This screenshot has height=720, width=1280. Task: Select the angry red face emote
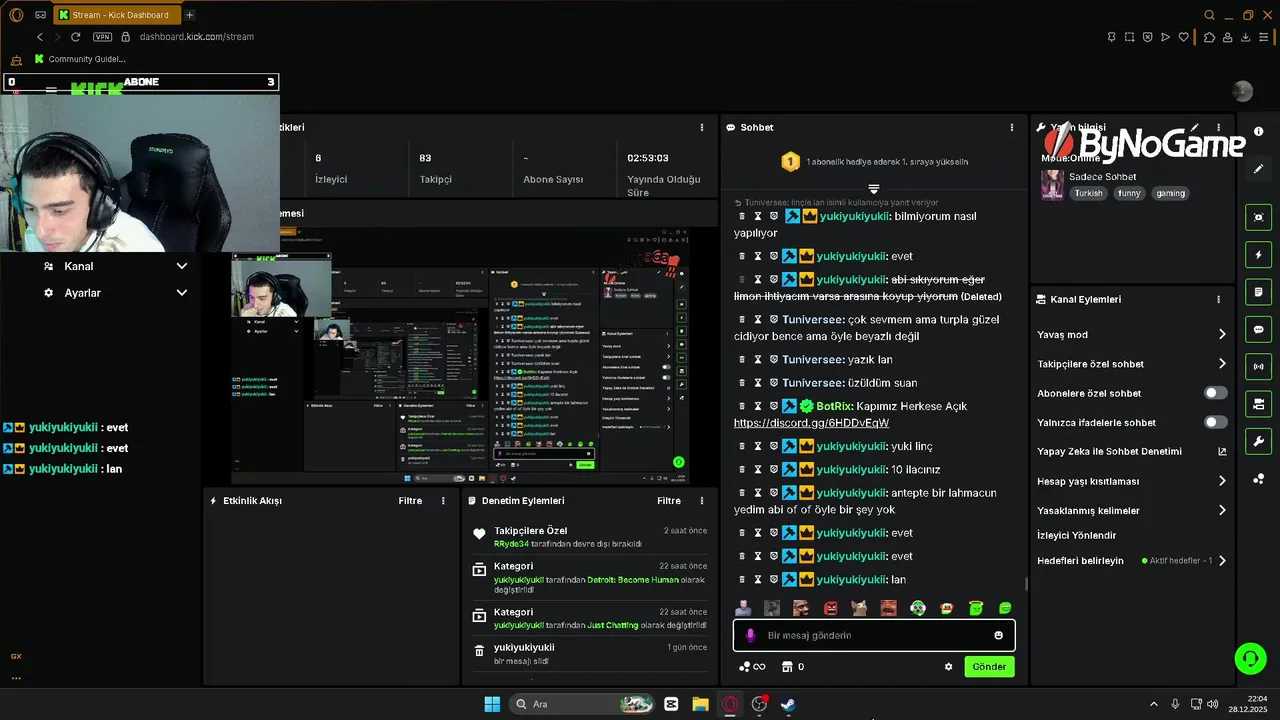(x=831, y=608)
